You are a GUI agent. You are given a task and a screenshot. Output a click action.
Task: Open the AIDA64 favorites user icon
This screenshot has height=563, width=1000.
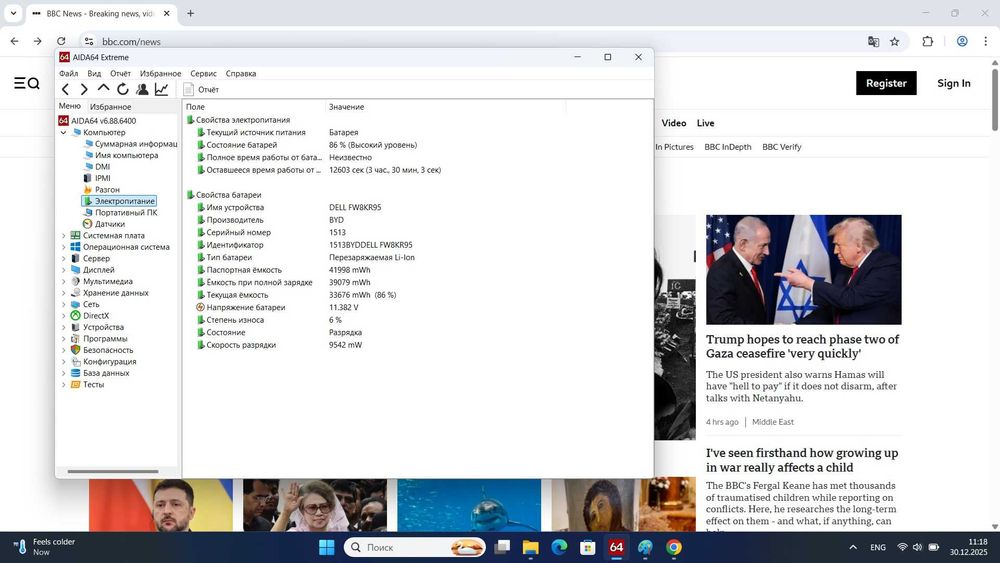[x=142, y=89]
